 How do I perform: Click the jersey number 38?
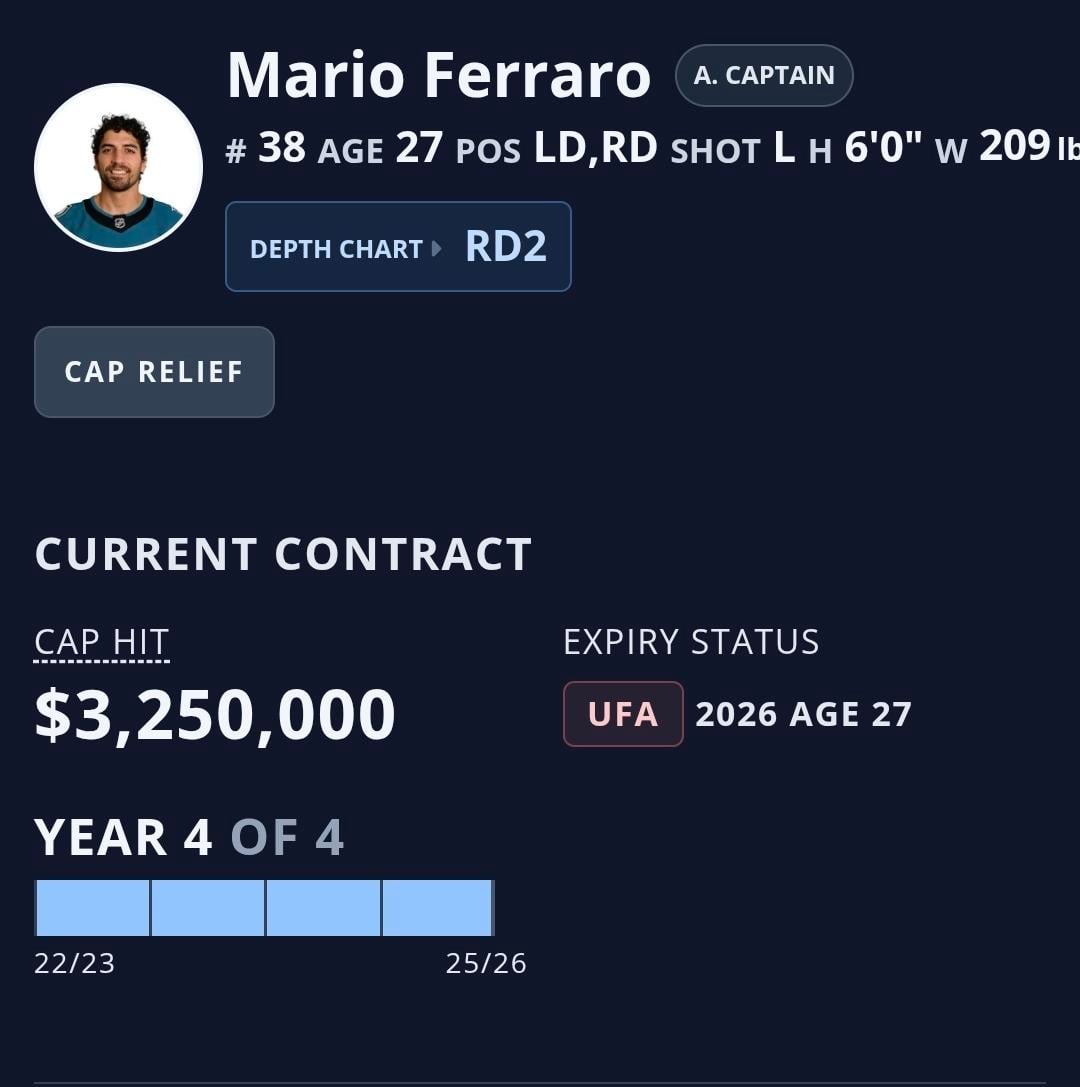tap(281, 148)
